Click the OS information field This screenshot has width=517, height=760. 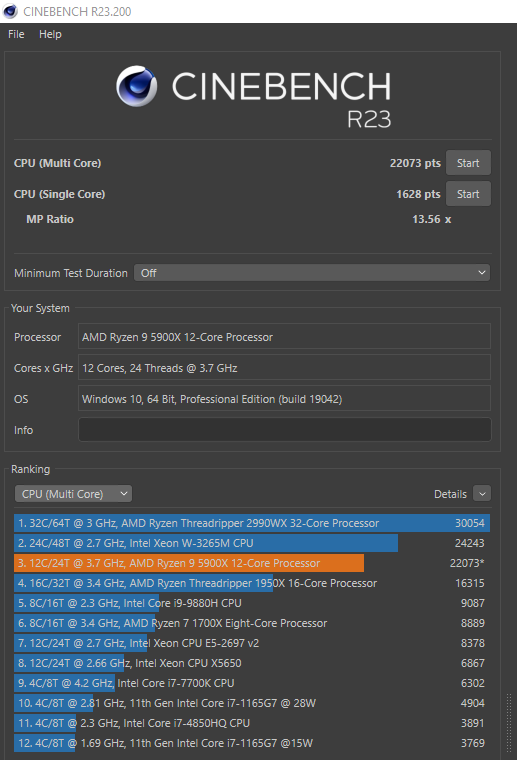(284, 399)
